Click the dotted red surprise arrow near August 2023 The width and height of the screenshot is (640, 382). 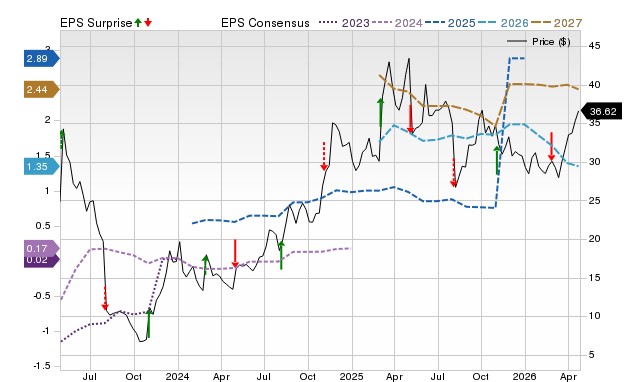(x=105, y=298)
